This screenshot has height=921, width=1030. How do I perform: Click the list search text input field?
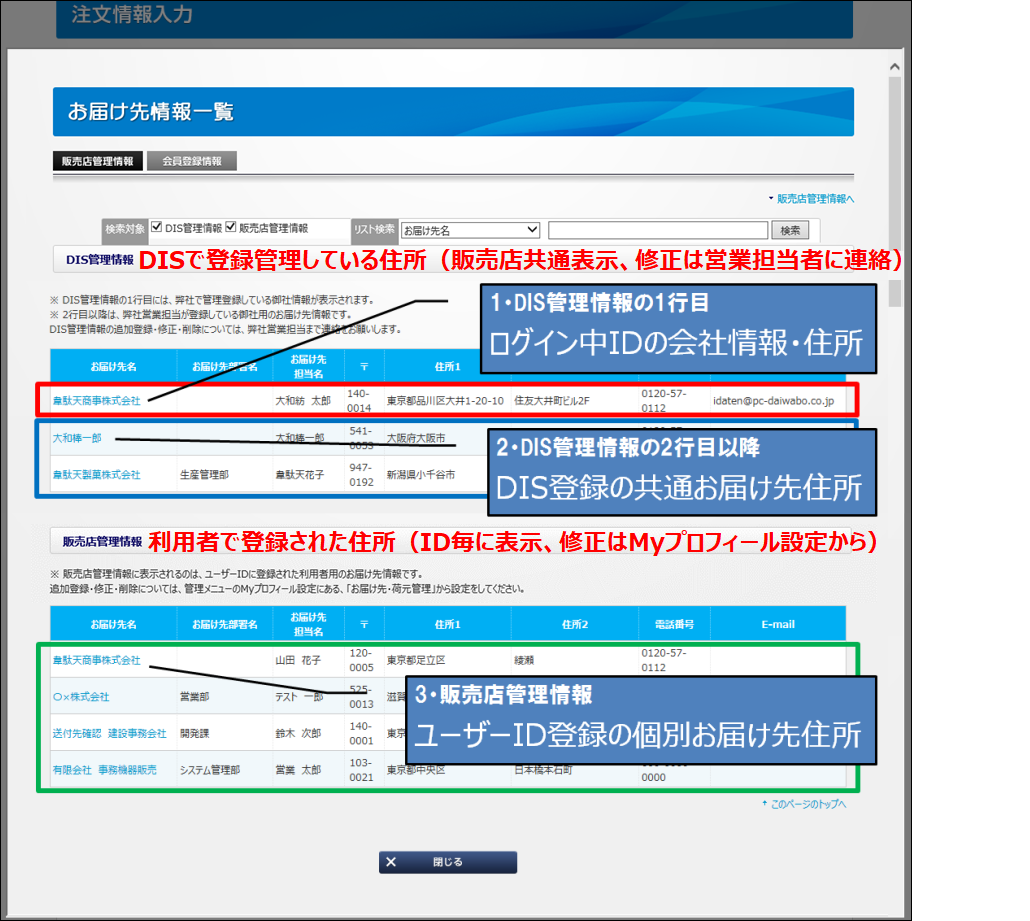[658, 230]
